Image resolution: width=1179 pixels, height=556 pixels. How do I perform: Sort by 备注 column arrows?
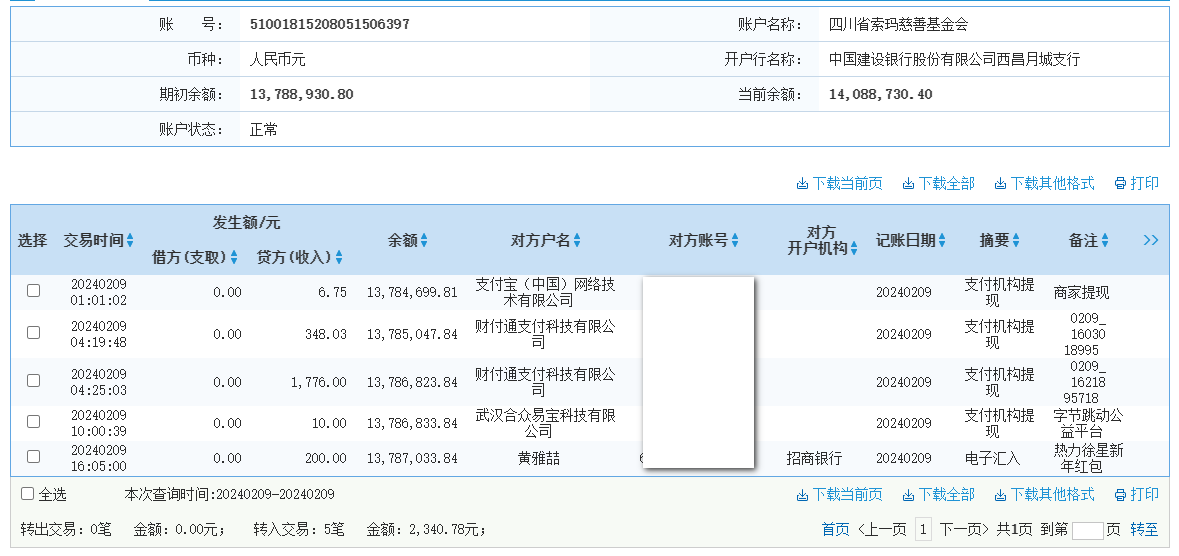[x=1105, y=240]
